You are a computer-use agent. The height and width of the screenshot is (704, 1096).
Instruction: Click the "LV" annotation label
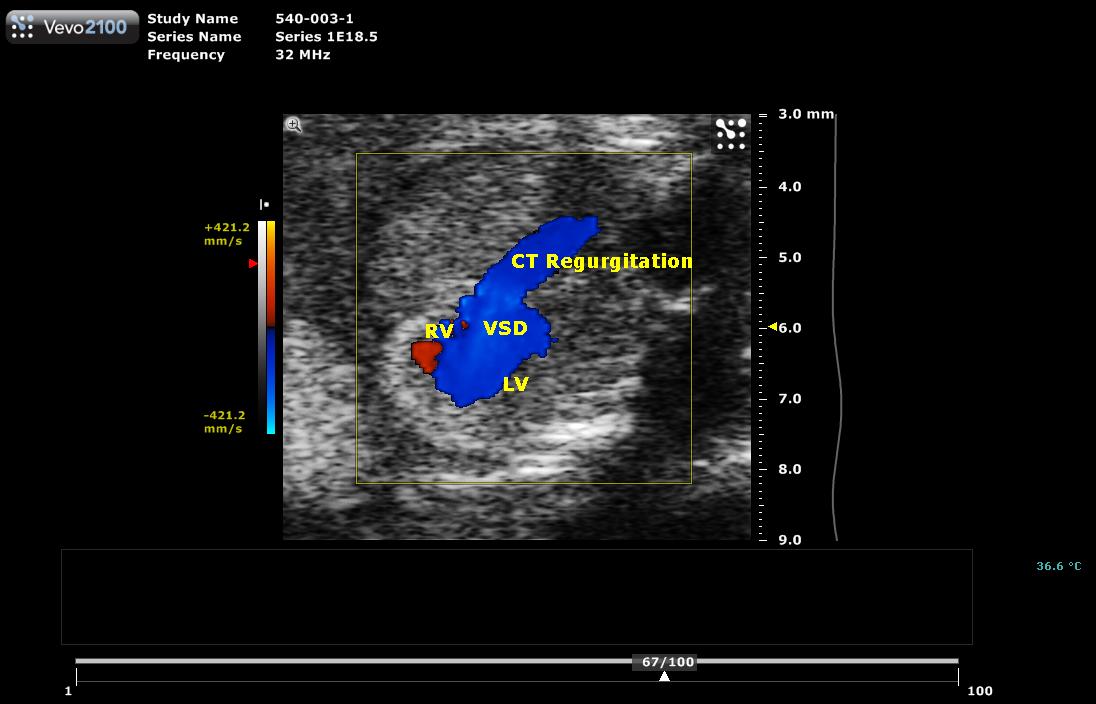515,383
